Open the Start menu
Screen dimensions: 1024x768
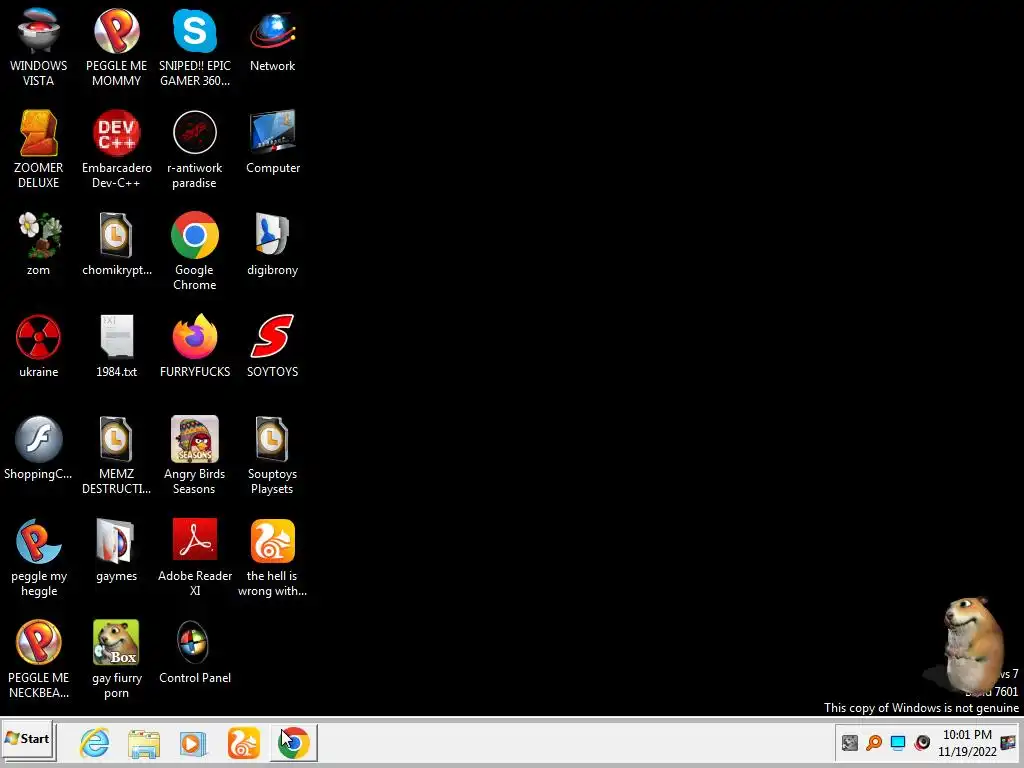[27, 739]
